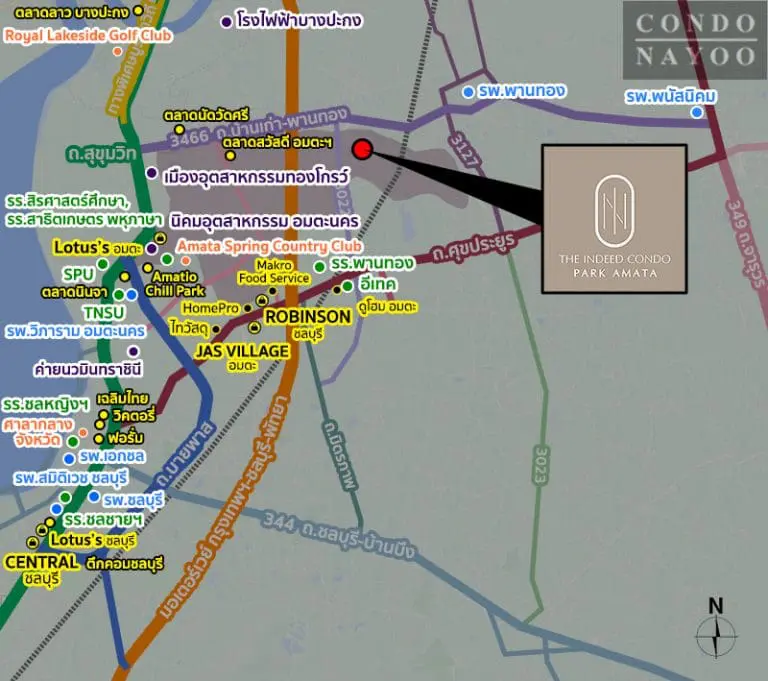Screen dimensions: 768x681
Task: Click the yellow dot under ตลาดสวัสดี อมตะฯ
Action: 230,156
